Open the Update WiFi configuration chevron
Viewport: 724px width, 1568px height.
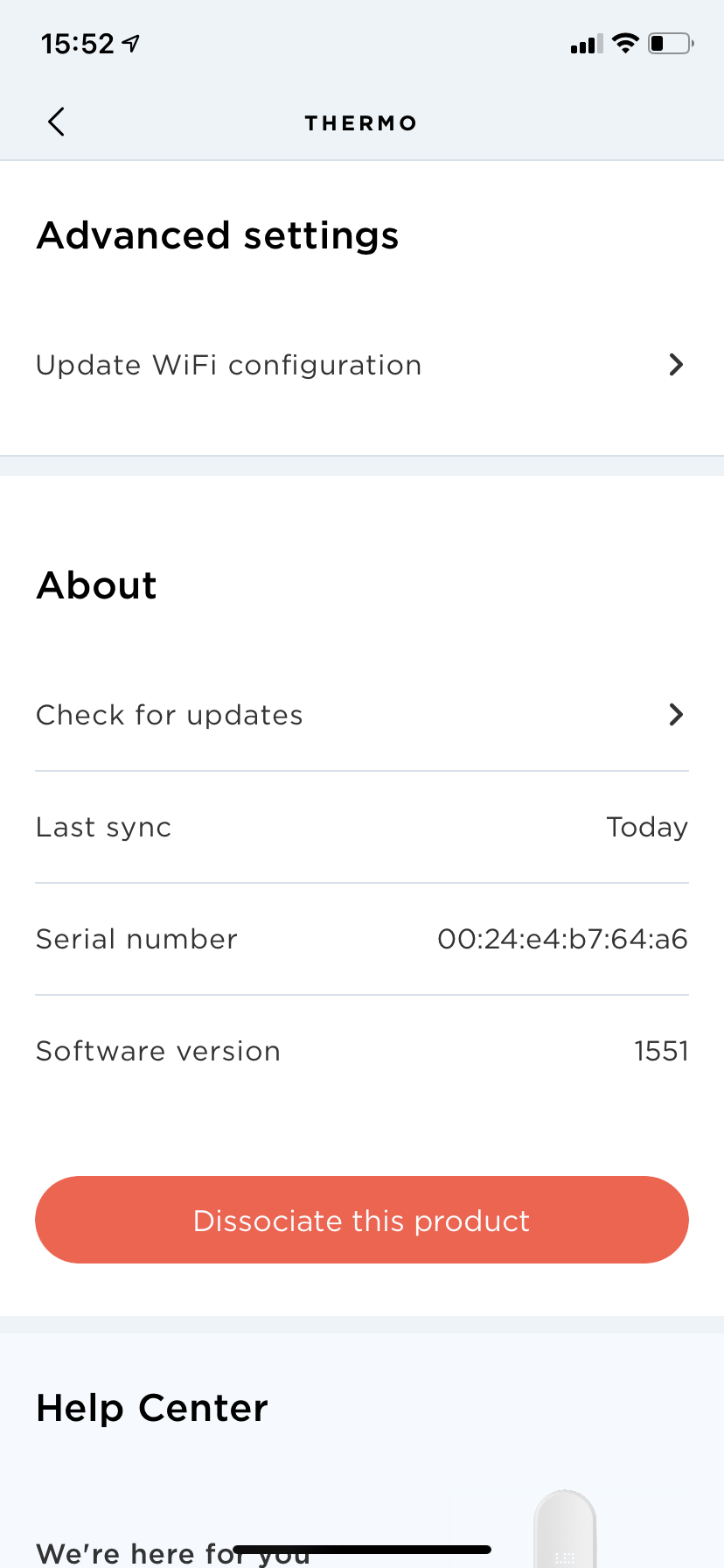point(676,365)
